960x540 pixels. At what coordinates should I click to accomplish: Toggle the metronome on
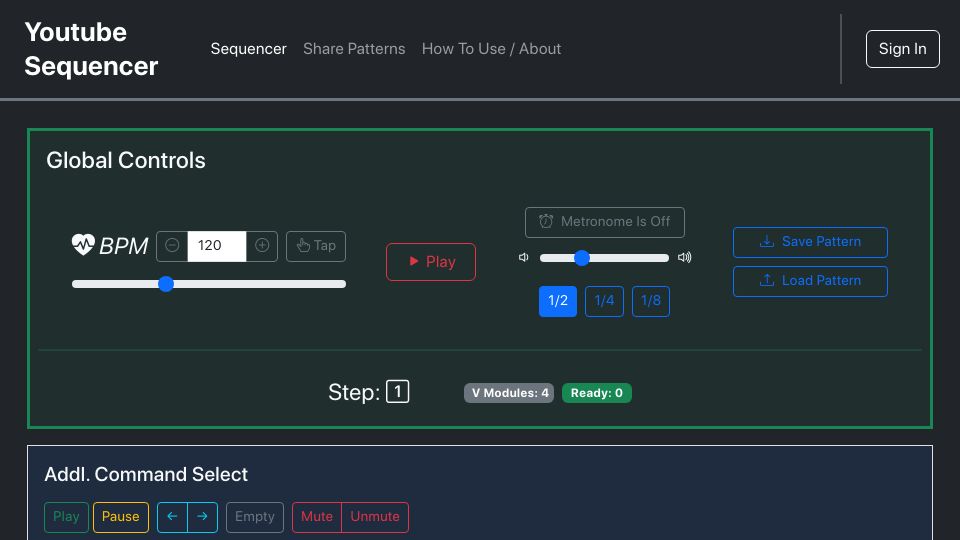click(x=604, y=222)
